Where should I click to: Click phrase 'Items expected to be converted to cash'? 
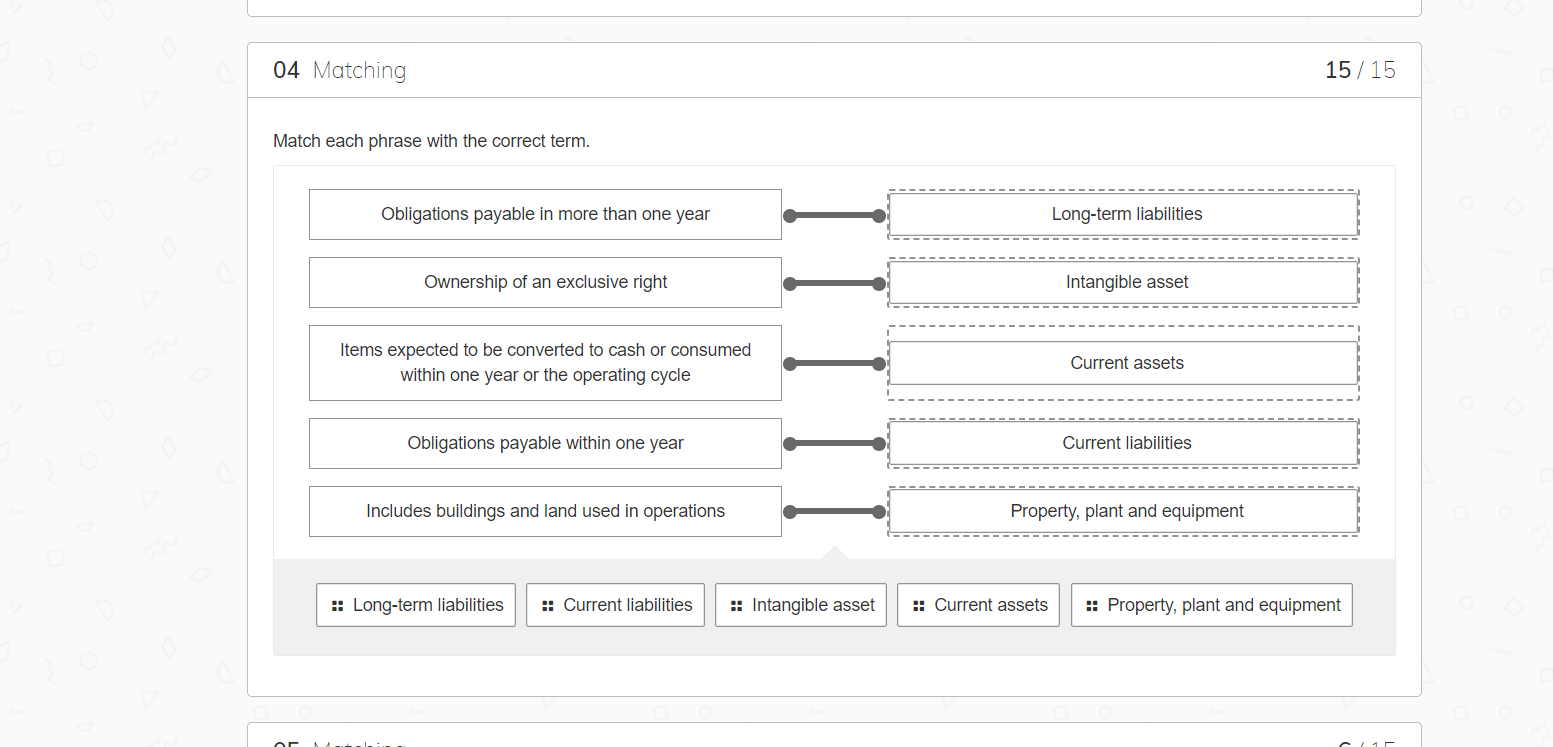coord(545,362)
